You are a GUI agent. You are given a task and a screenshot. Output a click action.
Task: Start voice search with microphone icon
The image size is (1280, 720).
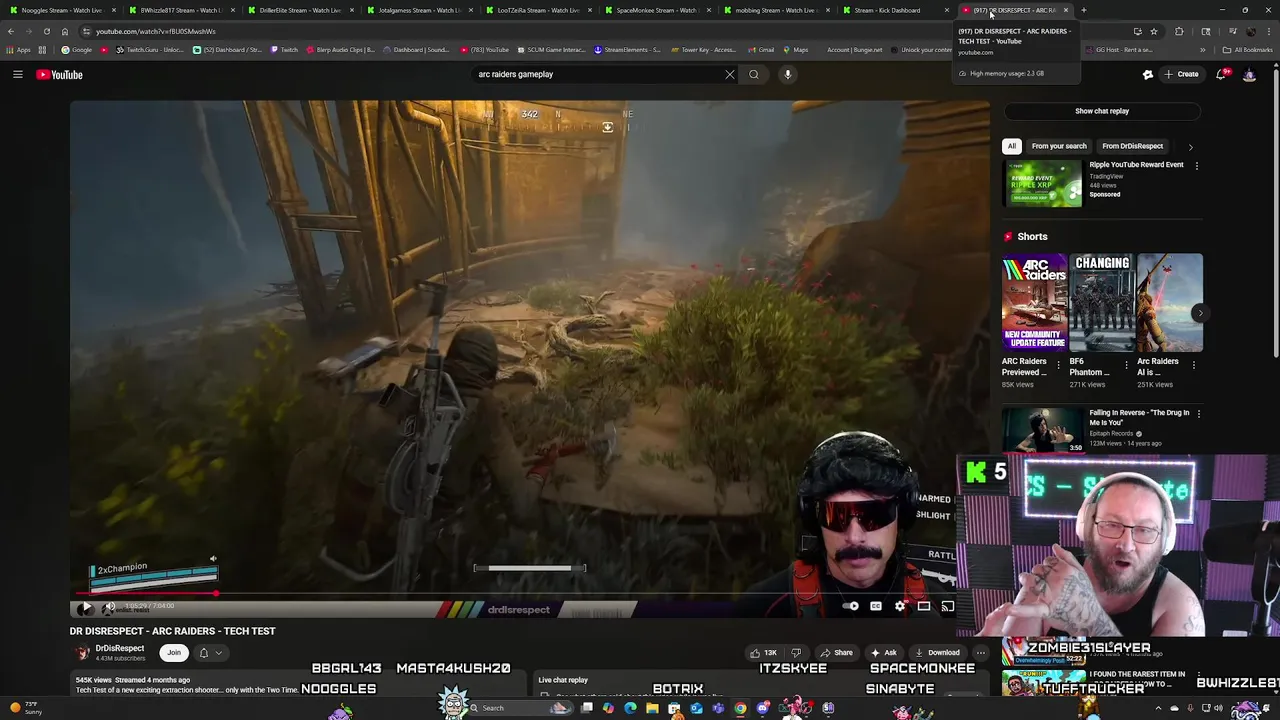(x=788, y=74)
